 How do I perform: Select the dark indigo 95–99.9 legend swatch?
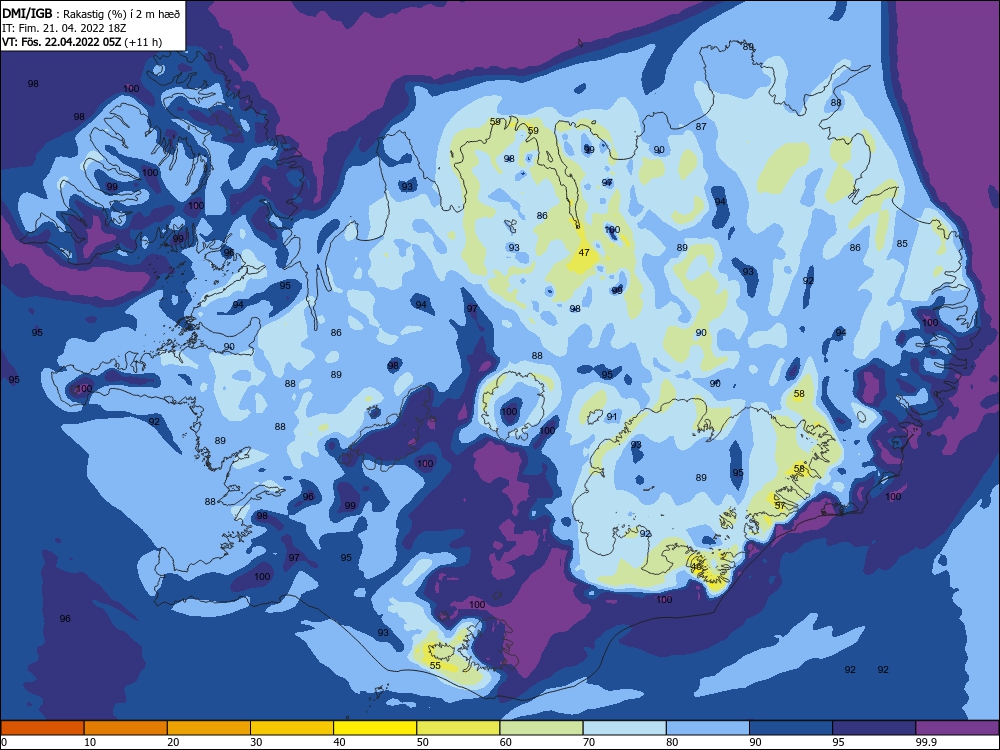click(x=874, y=728)
